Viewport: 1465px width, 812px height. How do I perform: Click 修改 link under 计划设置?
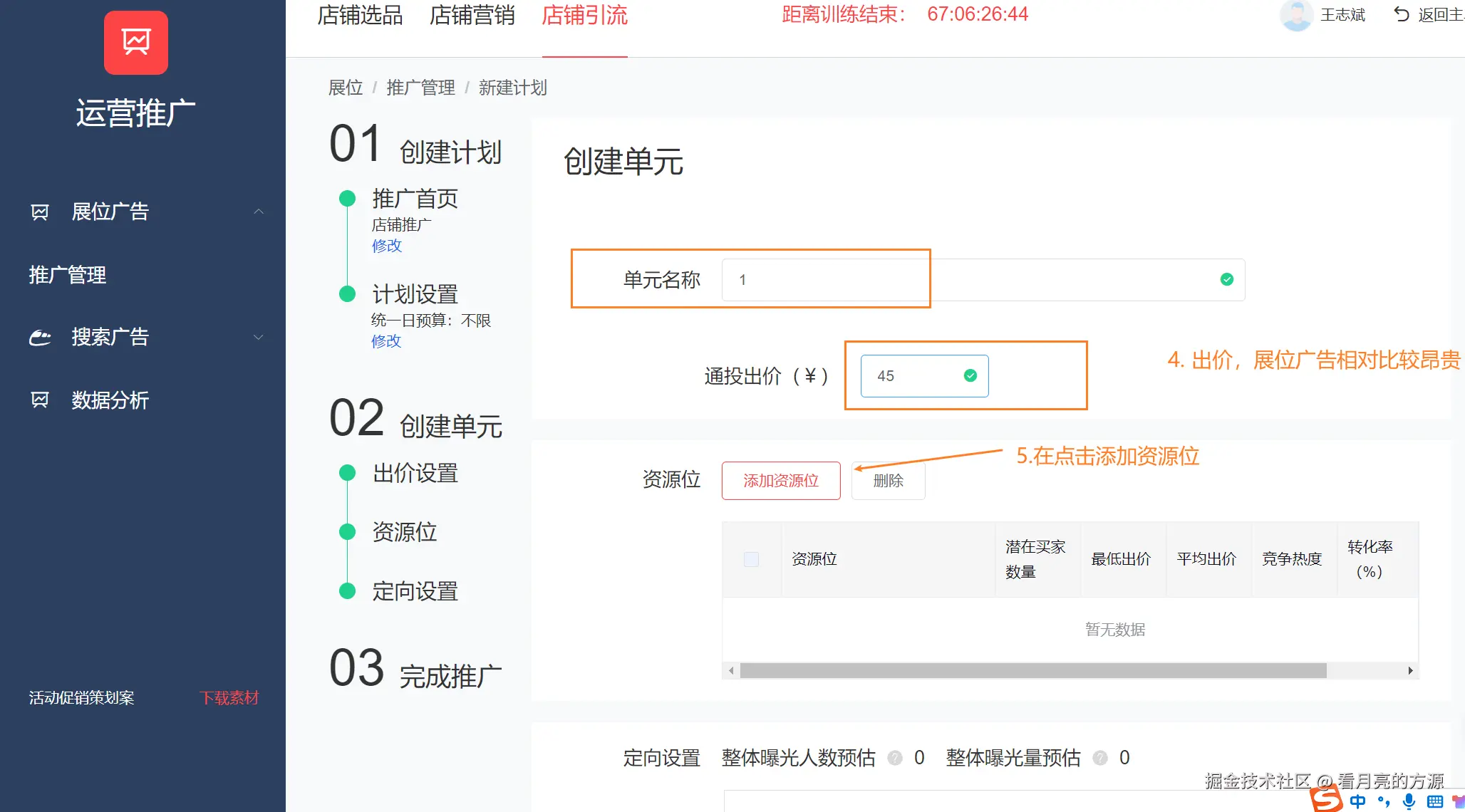pos(386,341)
